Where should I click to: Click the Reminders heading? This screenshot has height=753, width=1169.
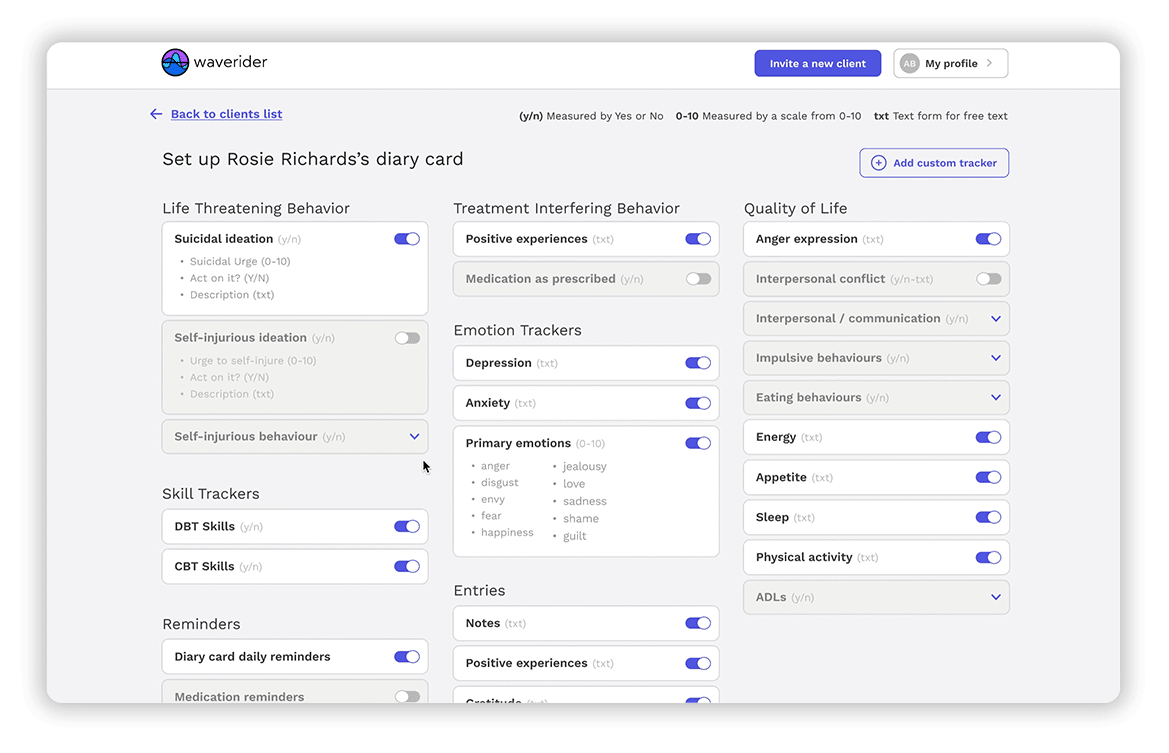click(201, 624)
